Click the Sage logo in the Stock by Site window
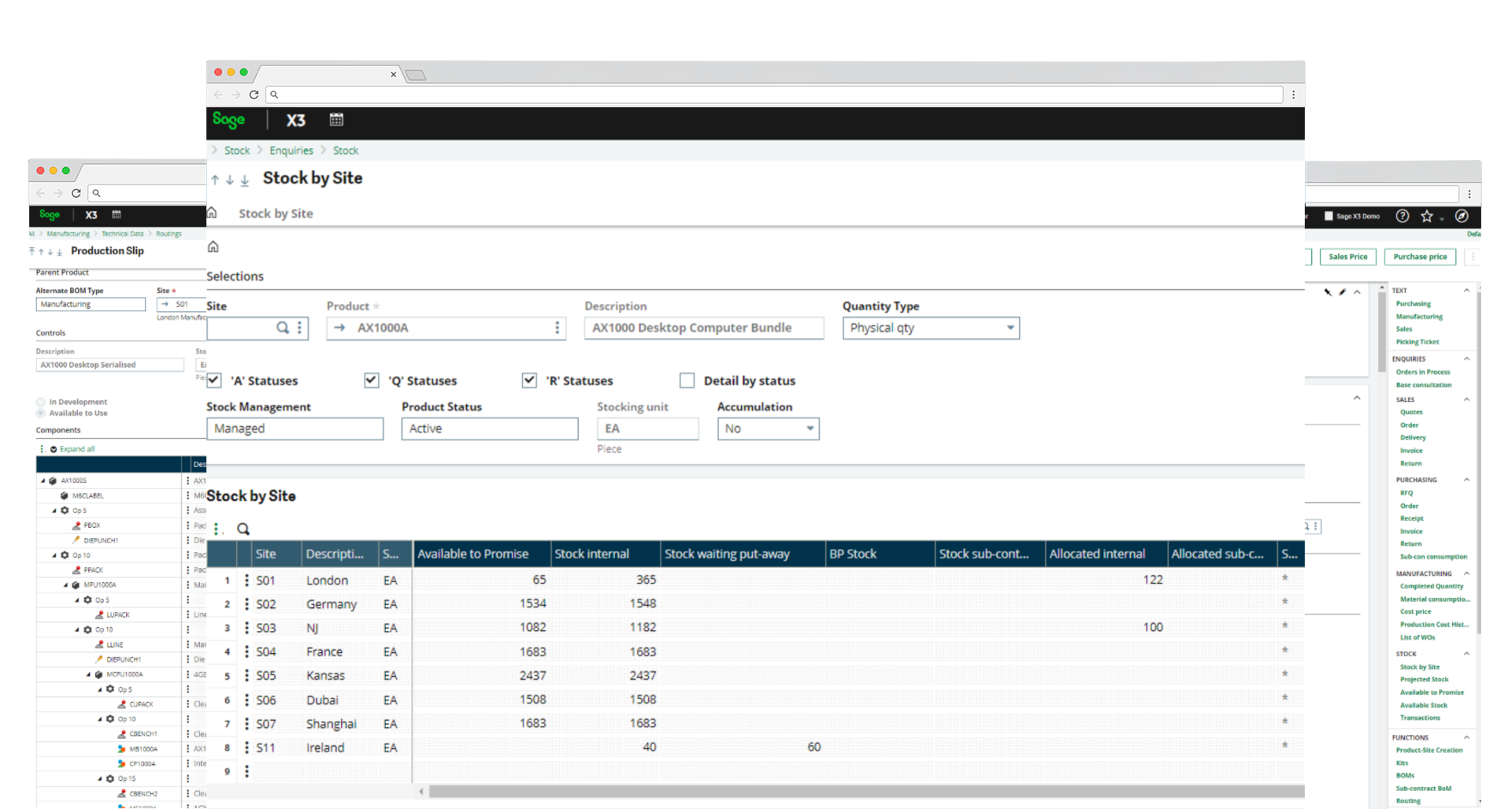This screenshot has width=1512, height=809. point(229,120)
